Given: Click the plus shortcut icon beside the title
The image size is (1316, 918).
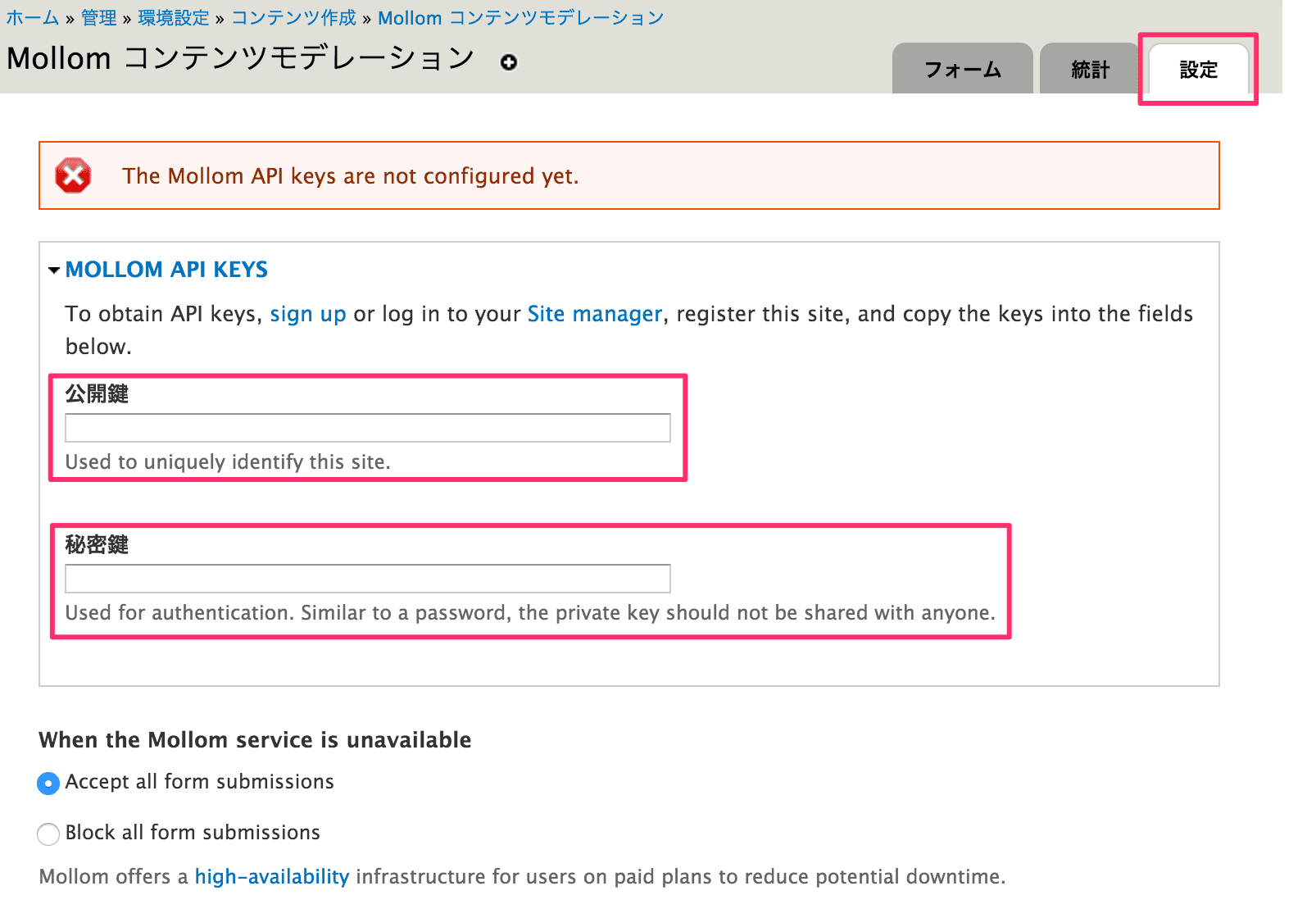Looking at the screenshot, I should coord(509,62).
